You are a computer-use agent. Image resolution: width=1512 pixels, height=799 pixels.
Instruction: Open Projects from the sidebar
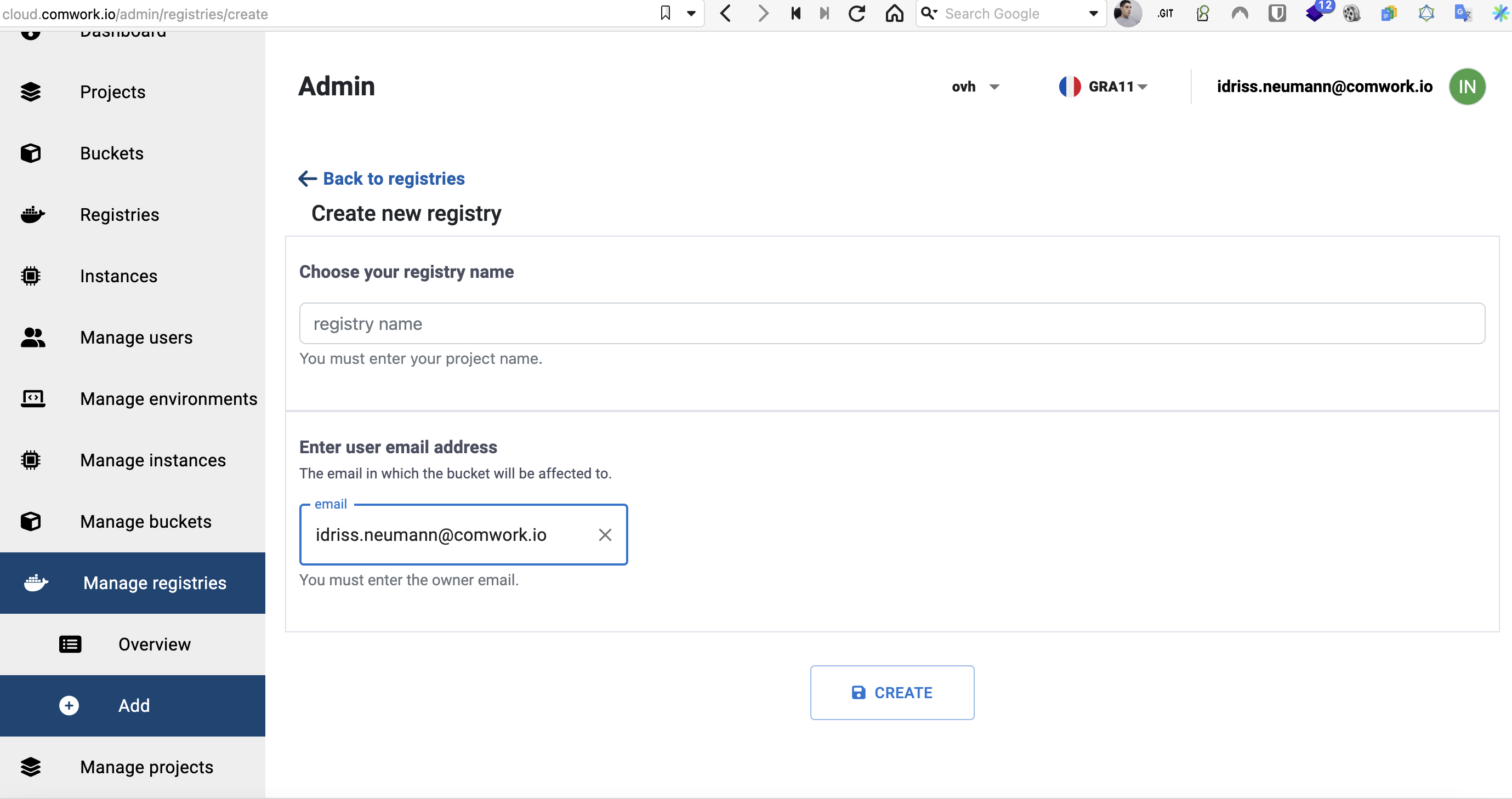(133, 92)
